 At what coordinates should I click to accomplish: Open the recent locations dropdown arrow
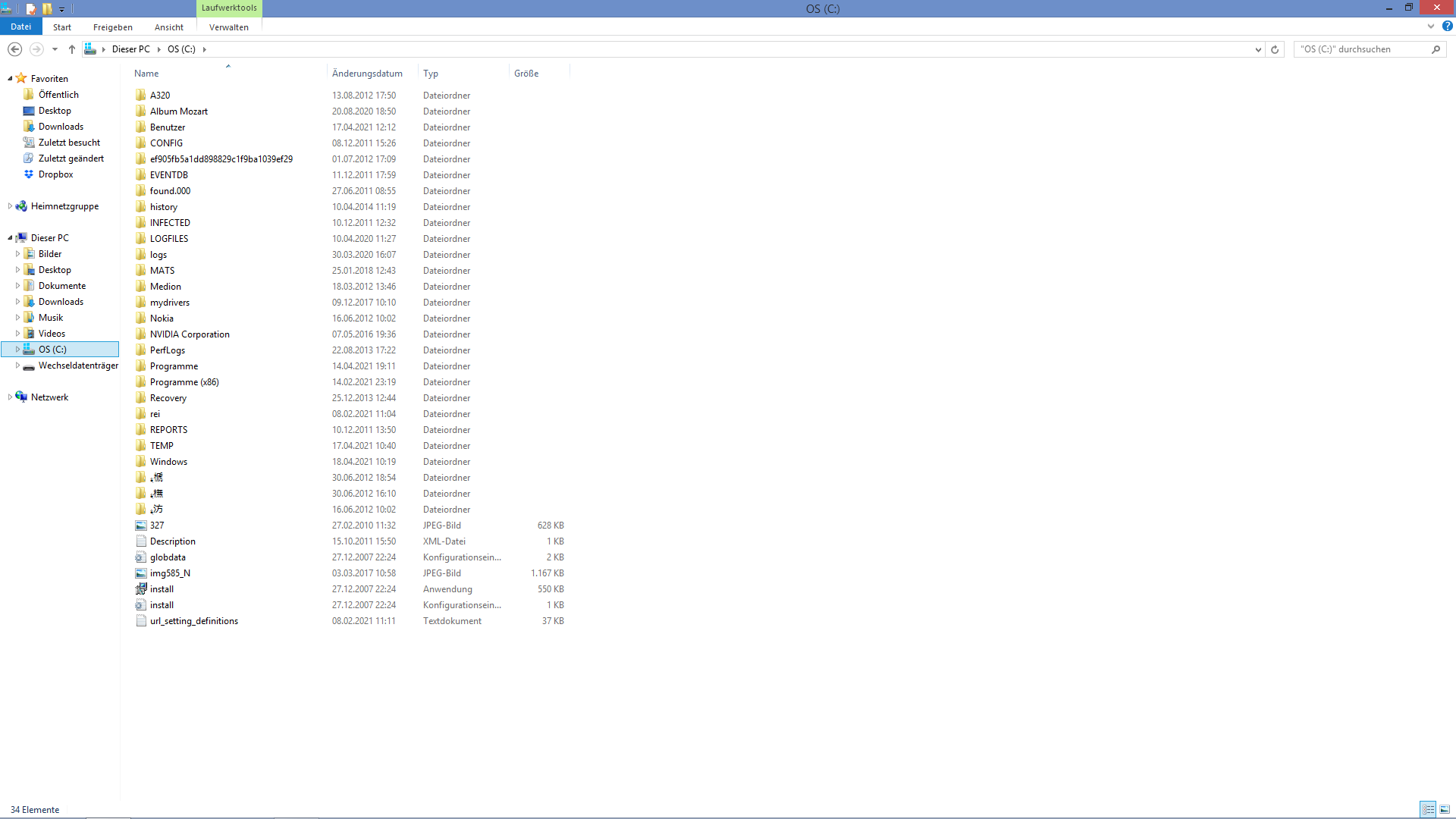55,49
